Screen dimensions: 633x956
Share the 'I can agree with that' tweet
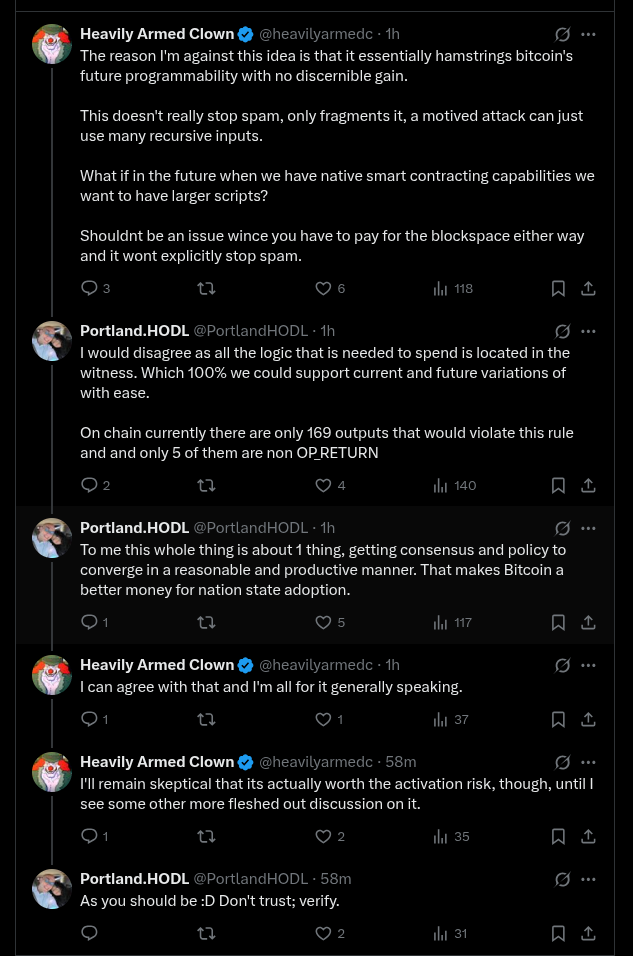click(x=589, y=719)
